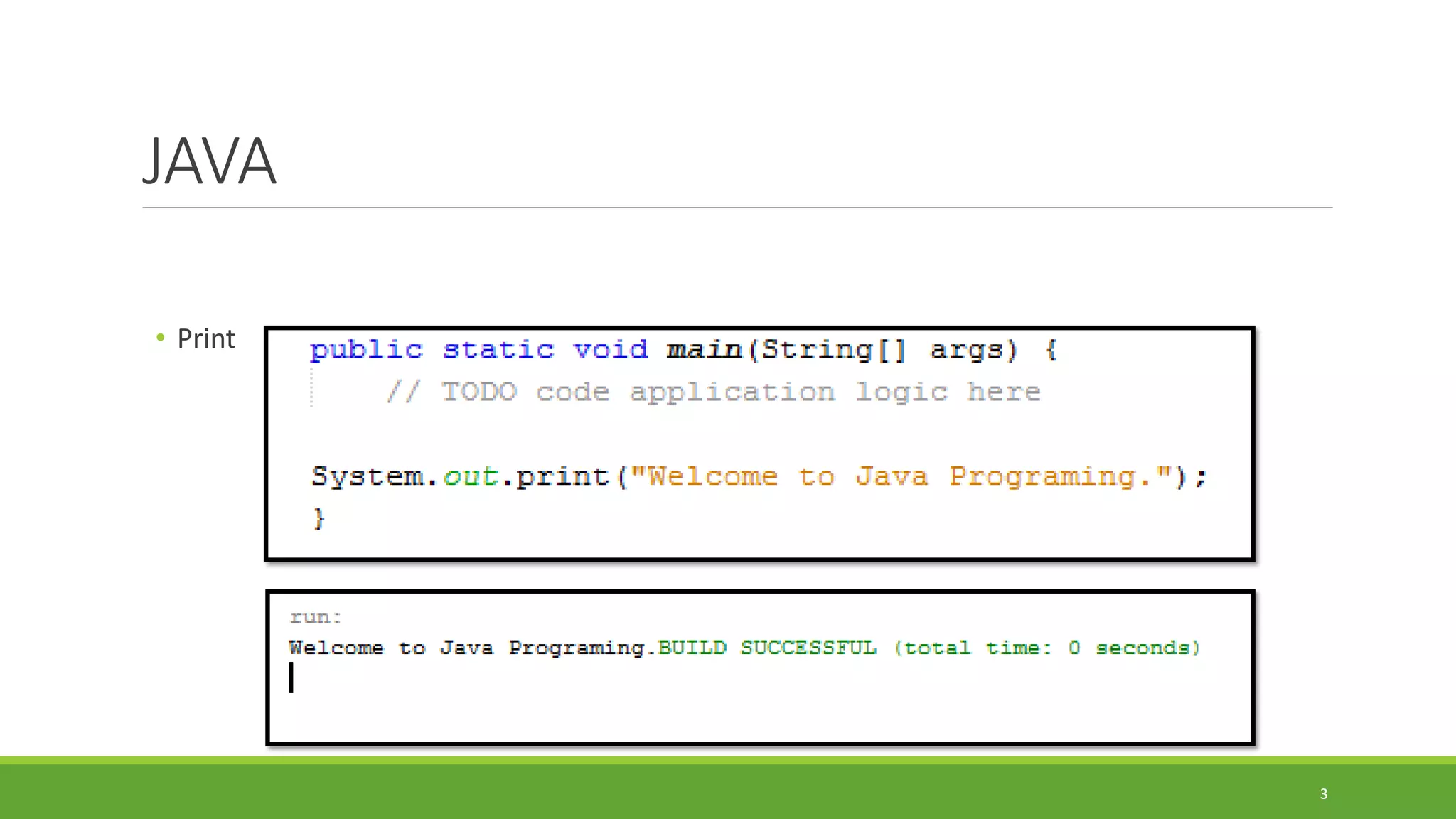Viewport: 1456px width, 819px height.
Task: Click 'String[]' in the method signature
Action: 833,350
